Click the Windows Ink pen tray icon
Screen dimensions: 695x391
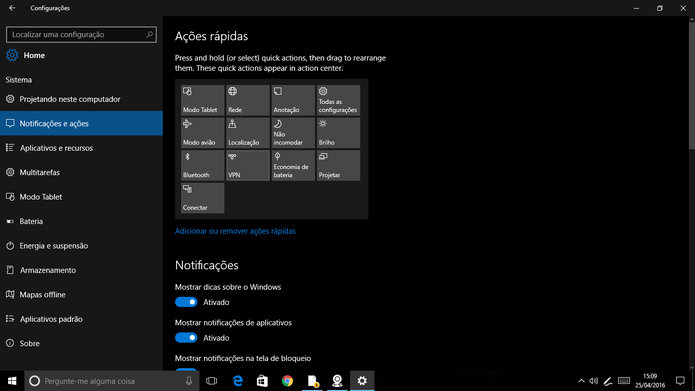tap(608, 381)
